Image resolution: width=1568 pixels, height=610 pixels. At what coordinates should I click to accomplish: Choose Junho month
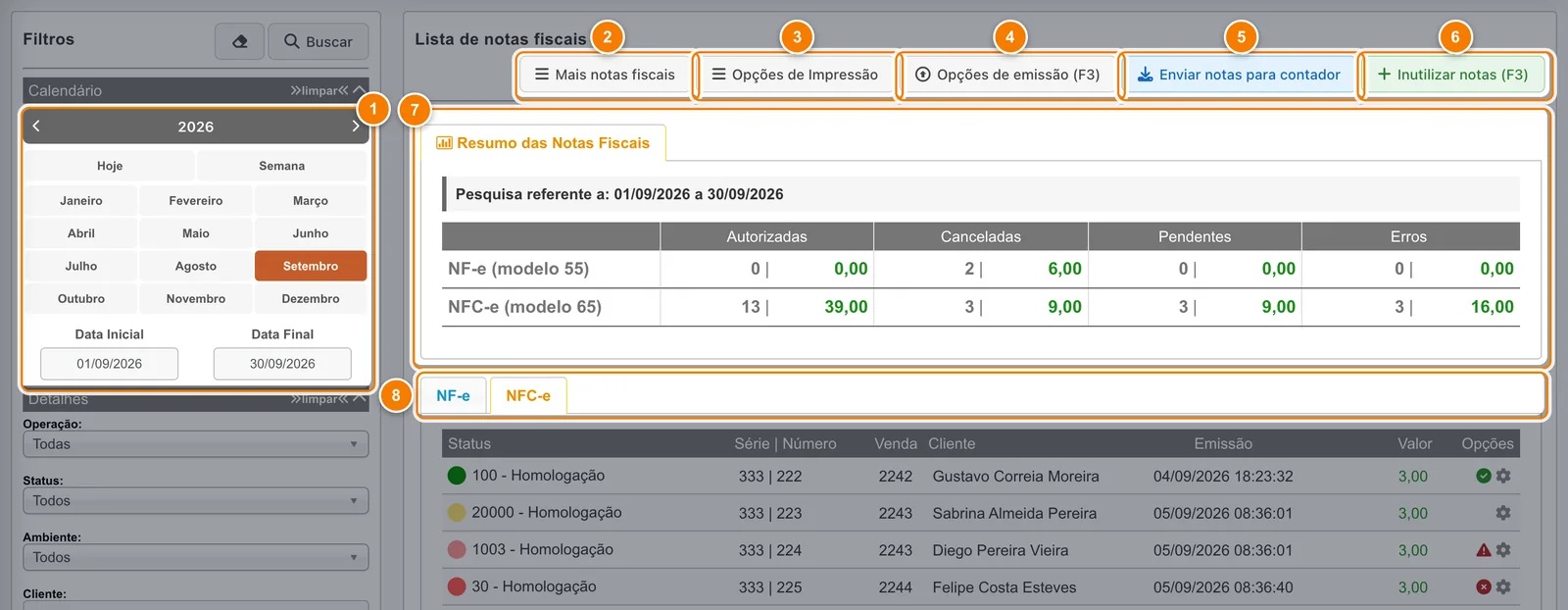point(311,233)
